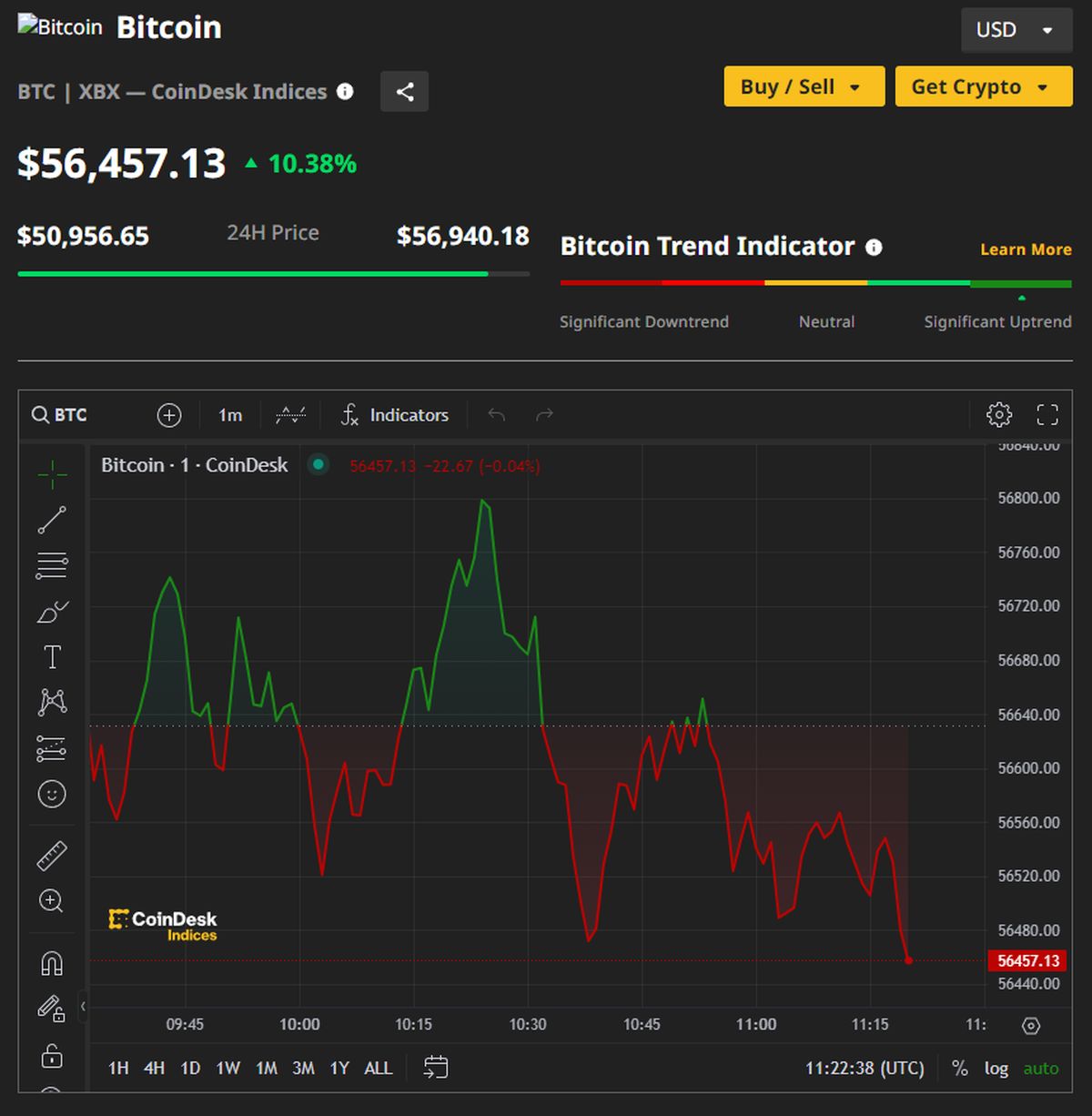Screen dimensions: 1092x1116
Task: Open the emoji icons tool
Action: click(52, 795)
